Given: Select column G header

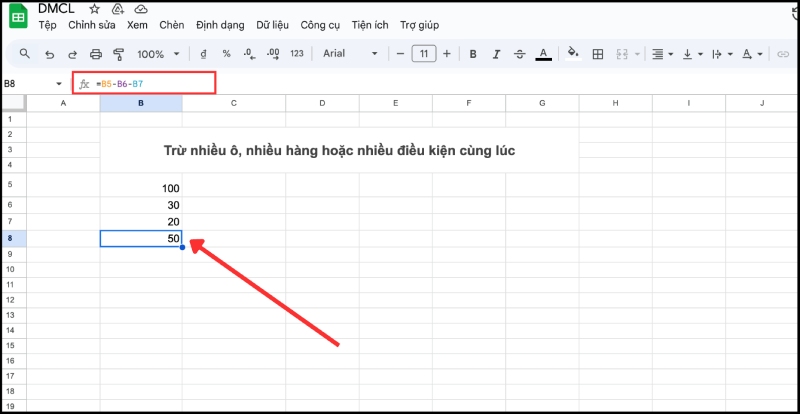Looking at the screenshot, I should click(542, 103).
